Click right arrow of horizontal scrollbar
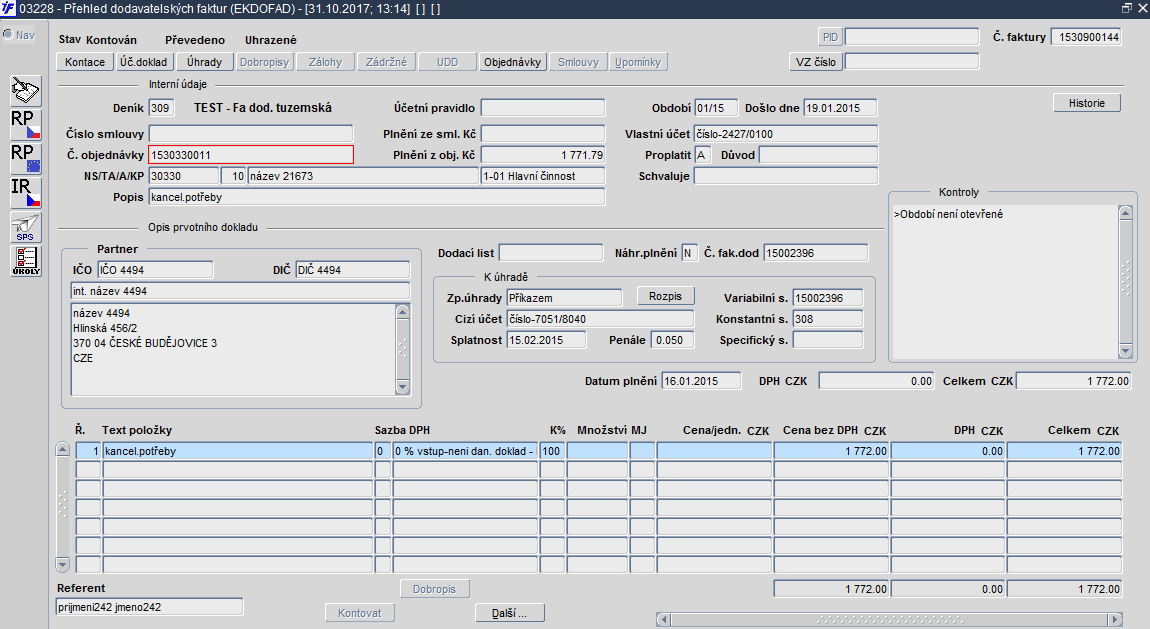 [1116, 619]
